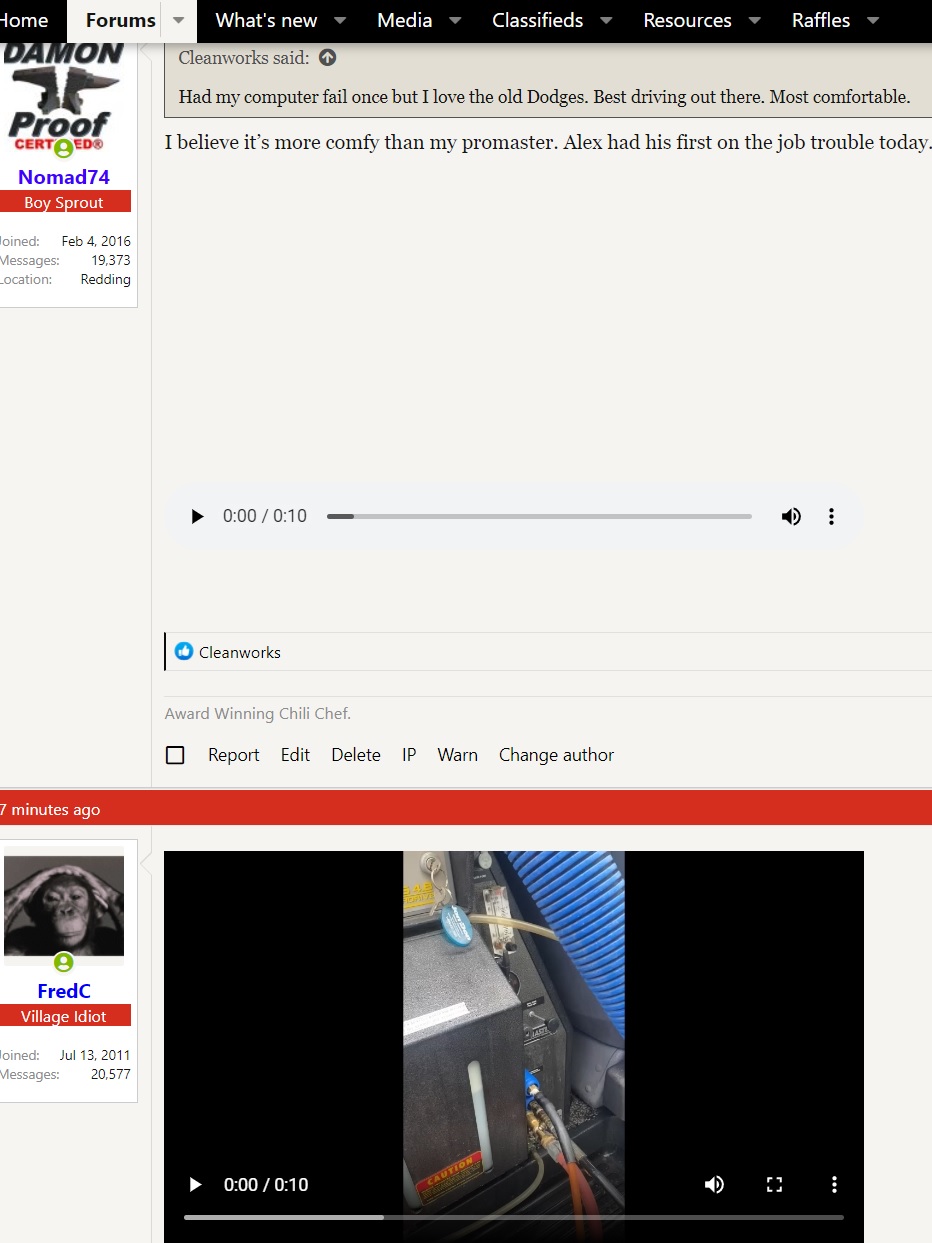
Task: Tick the post selection checkbox
Action: click(x=175, y=755)
